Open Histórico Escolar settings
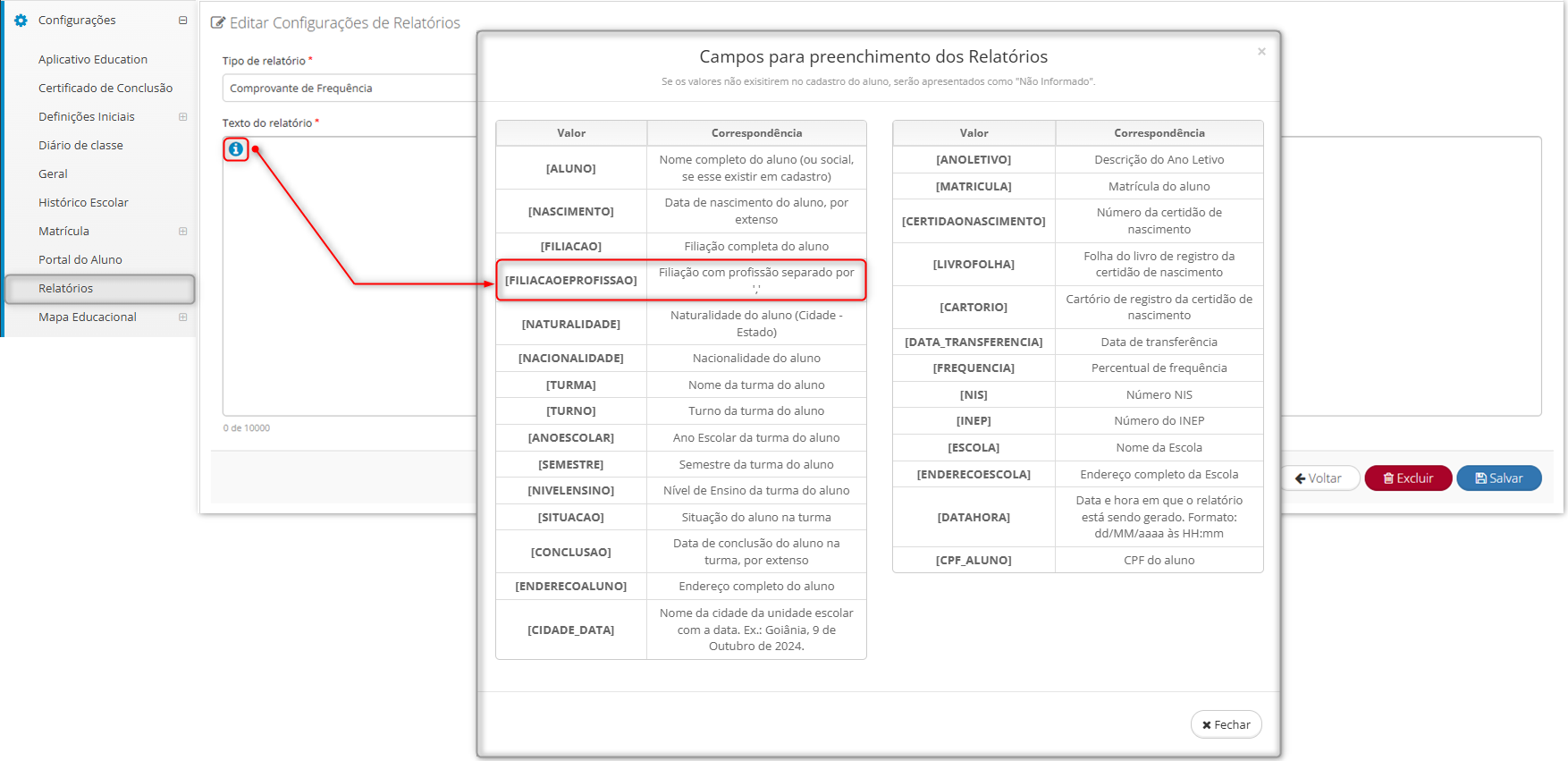This screenshot has height=761, width=1568. (x=83, y=202)
